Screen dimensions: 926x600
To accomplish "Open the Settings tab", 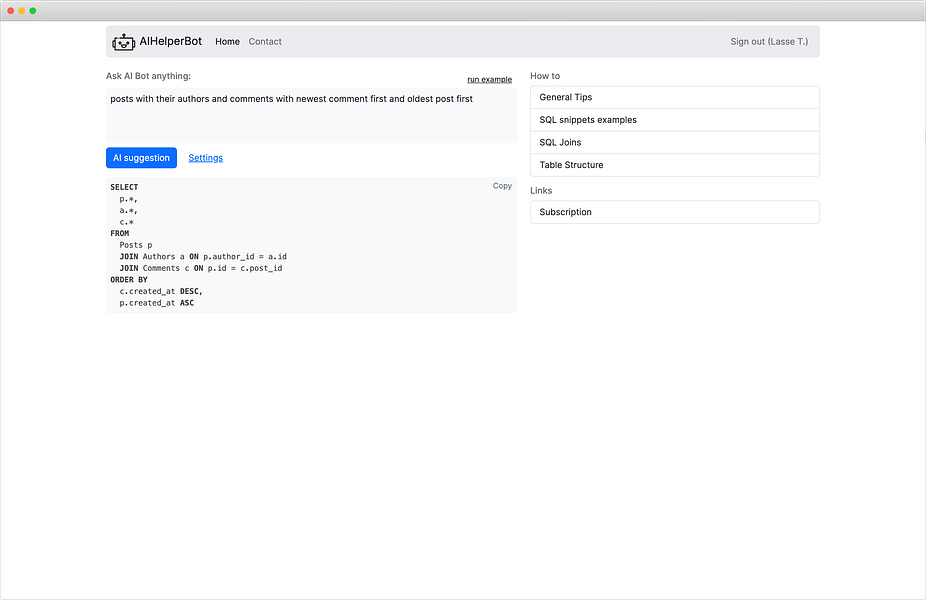I will coord(205,157).
